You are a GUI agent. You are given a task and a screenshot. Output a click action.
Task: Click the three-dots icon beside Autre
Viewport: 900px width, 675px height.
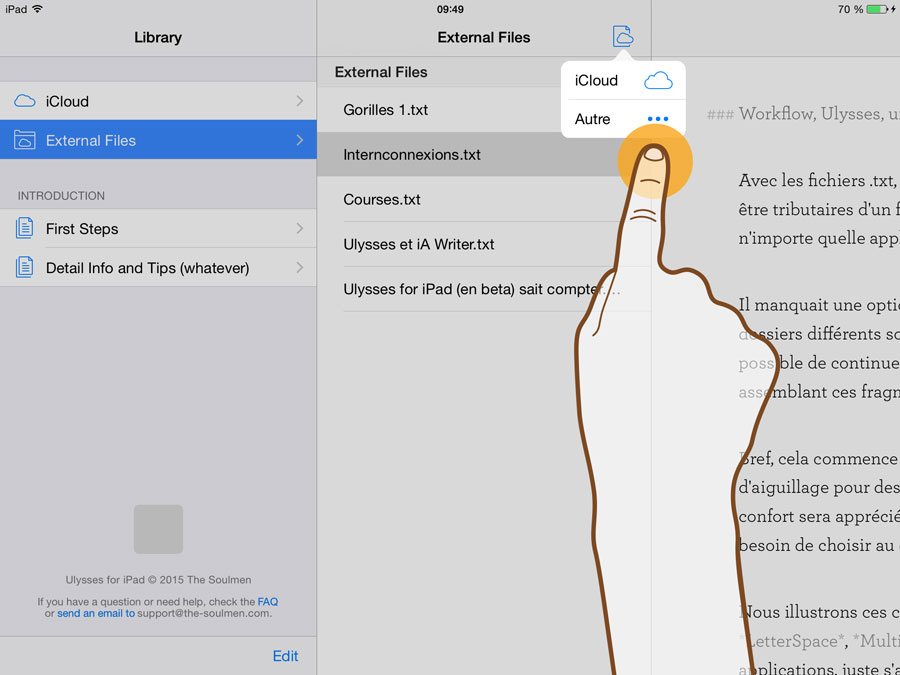[658, 119]
